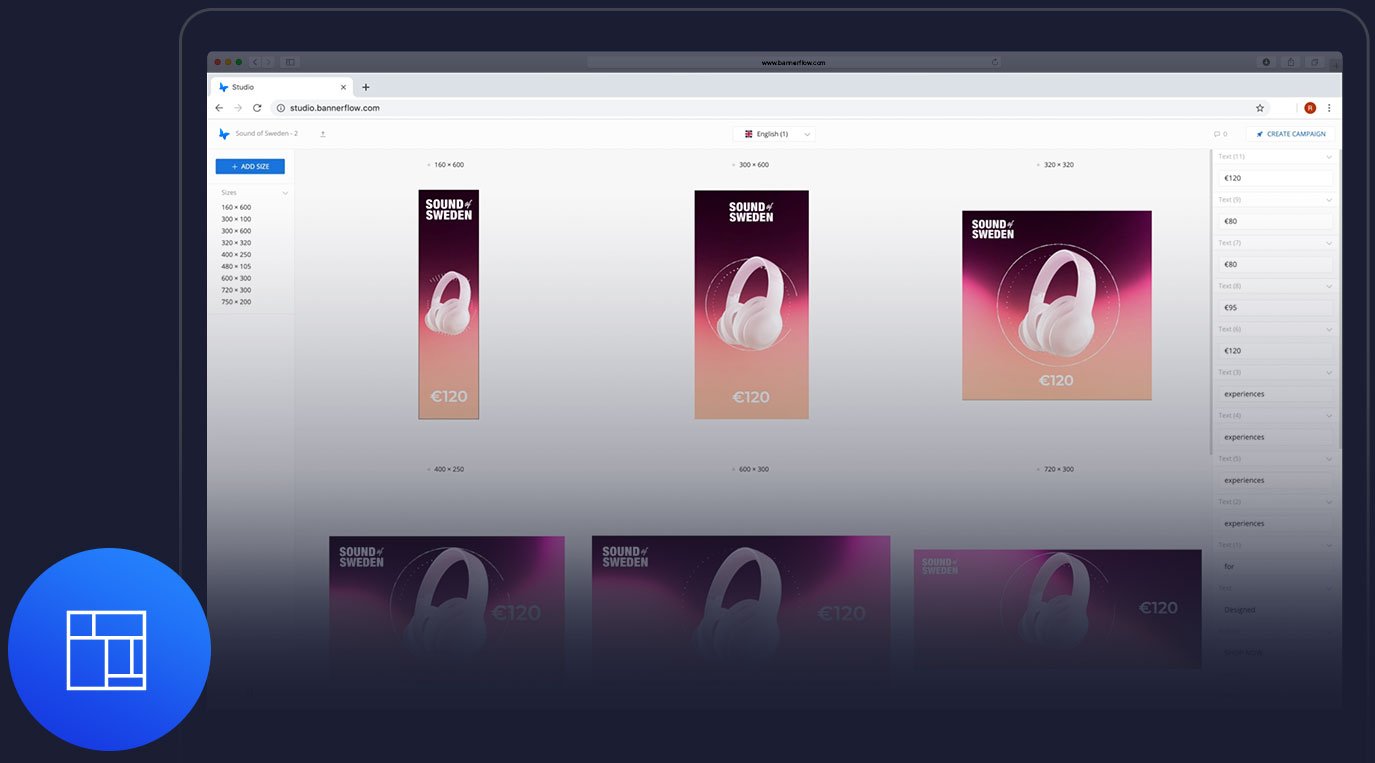Select the 600 × 300 banner preview
This screenshot has width=1375, height=763.
[741, 609]
